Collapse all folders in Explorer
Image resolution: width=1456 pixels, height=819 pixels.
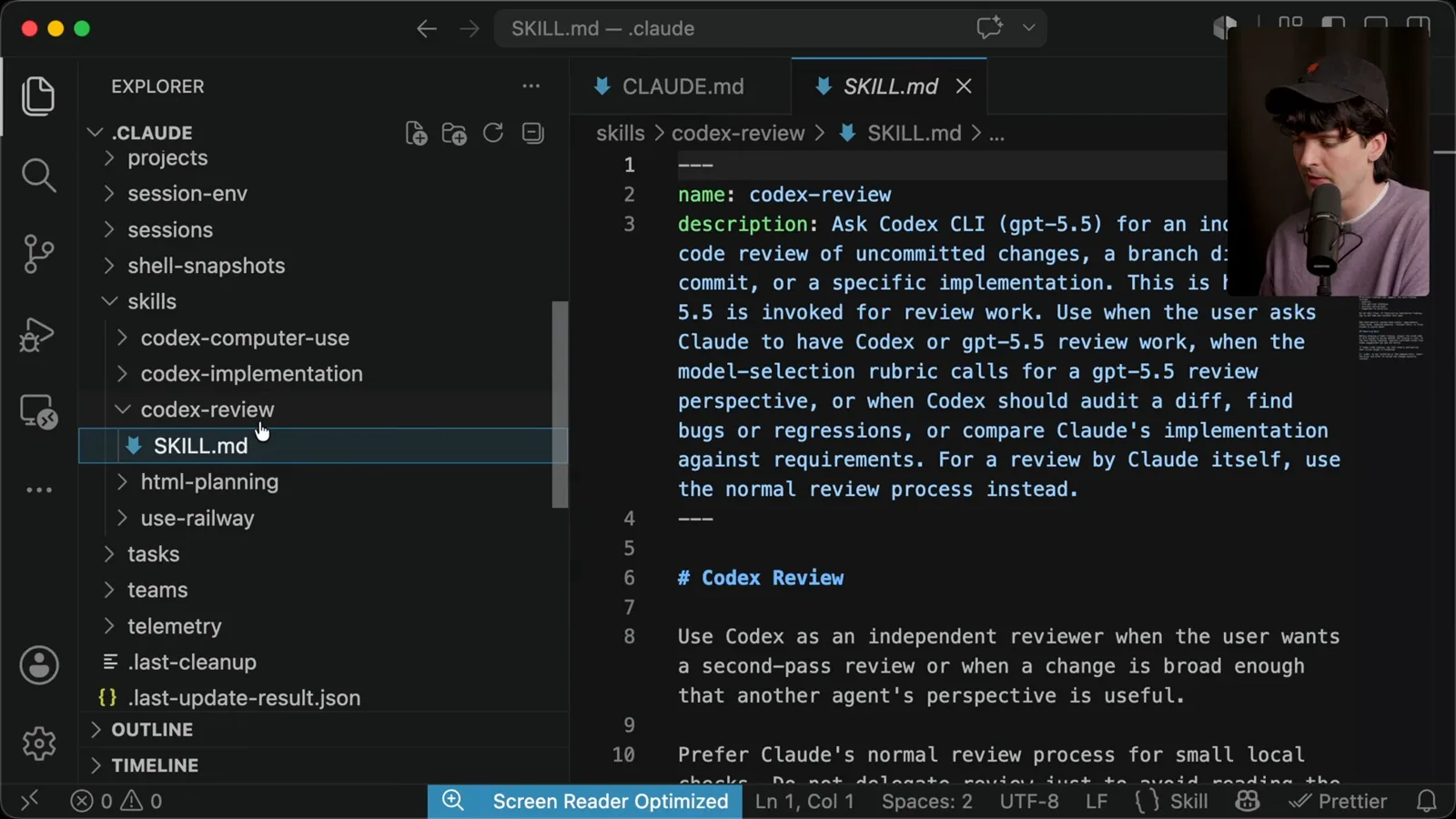pos(533,134)
